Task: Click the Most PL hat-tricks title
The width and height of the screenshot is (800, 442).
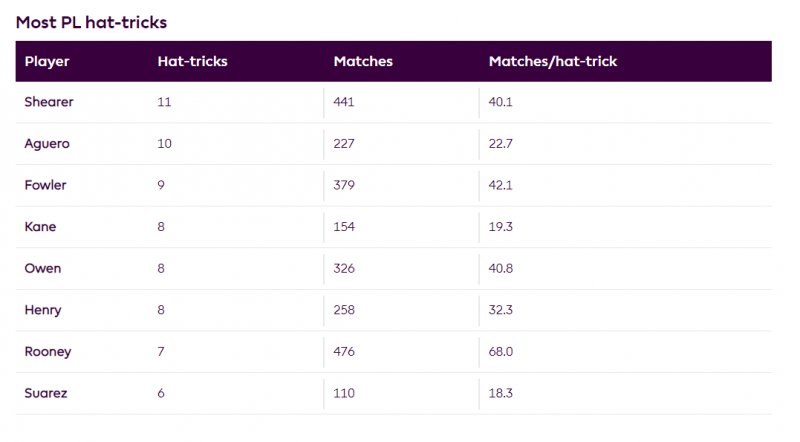Action: click(x=91, y=22)
